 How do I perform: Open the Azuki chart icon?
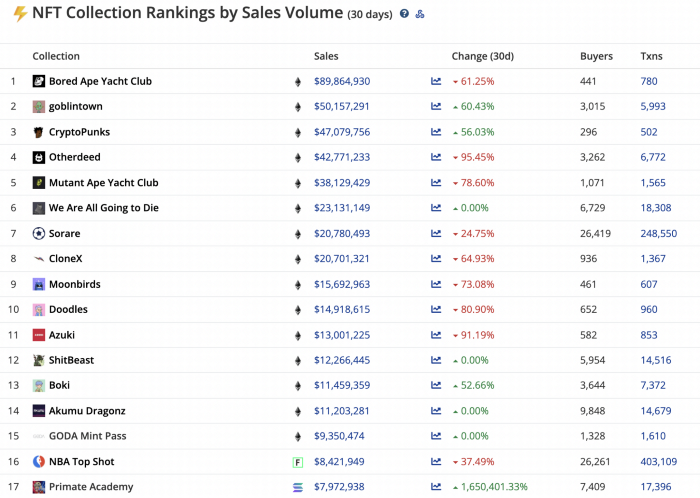436,335
